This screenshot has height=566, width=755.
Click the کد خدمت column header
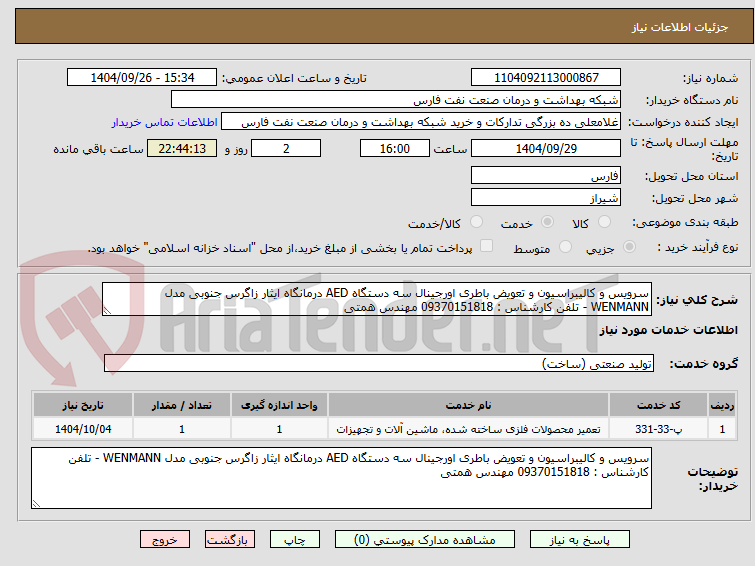coord(658,405)
